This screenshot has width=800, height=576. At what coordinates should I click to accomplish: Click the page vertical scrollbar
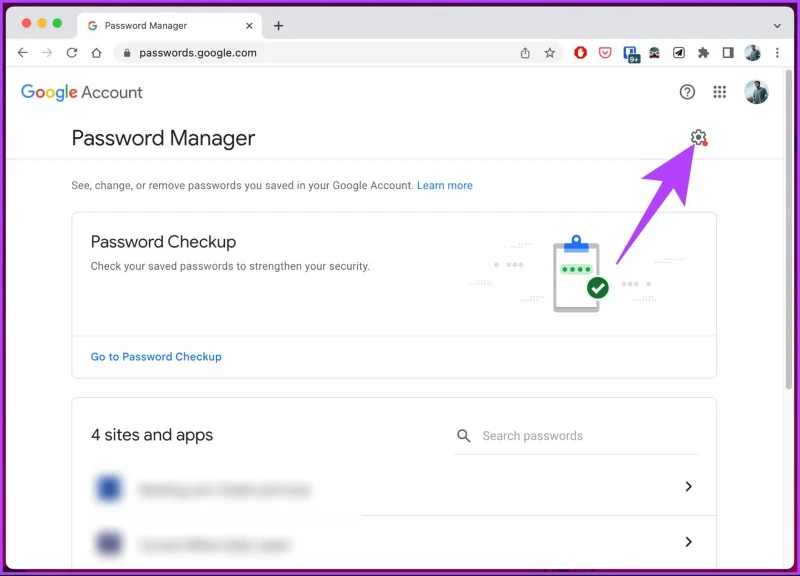coord(789,230)
